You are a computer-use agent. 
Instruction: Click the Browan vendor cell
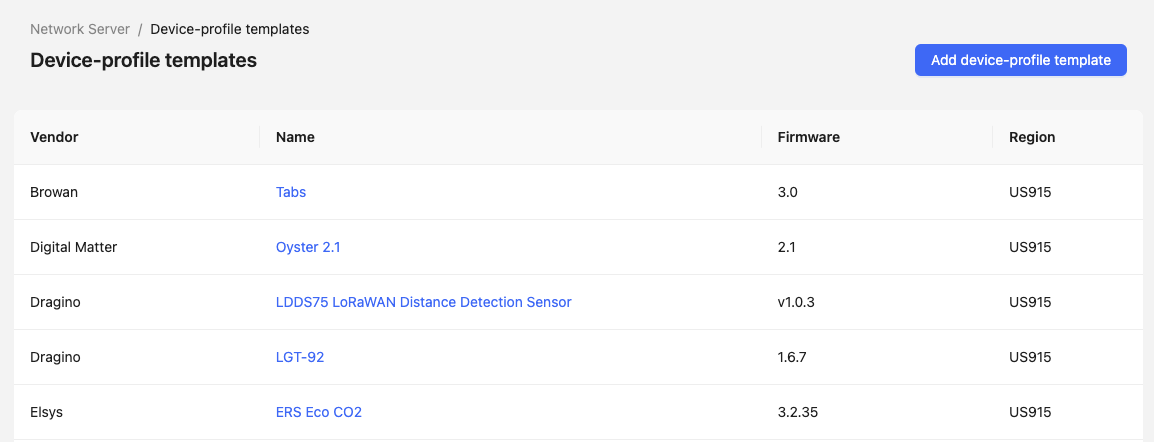tap(54, 192)
